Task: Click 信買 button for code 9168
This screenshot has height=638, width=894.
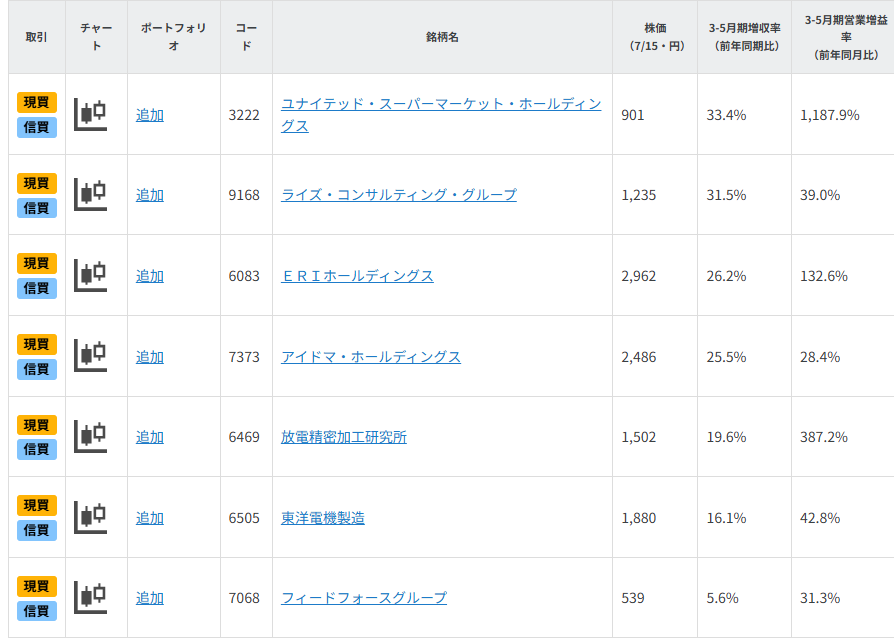Action: point(36,208)
